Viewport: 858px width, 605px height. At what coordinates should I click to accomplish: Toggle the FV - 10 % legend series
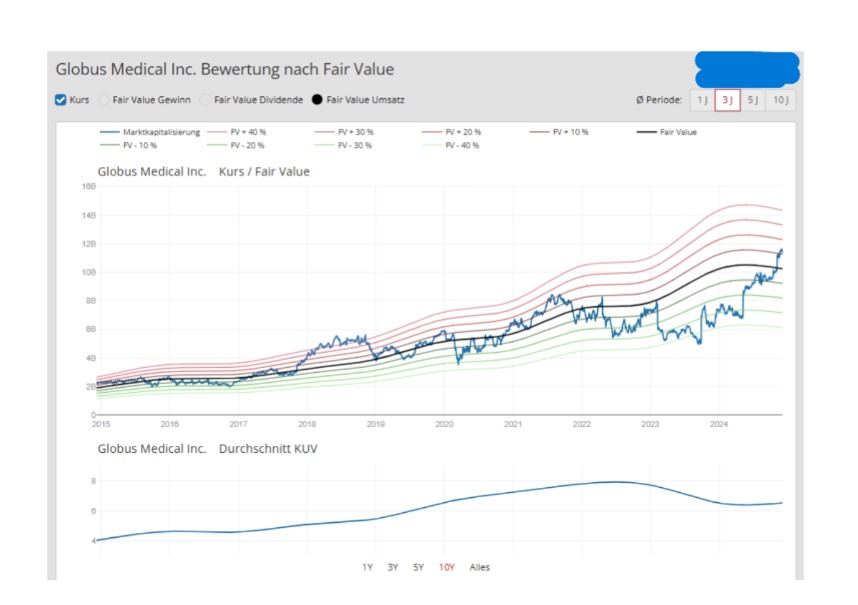point(129,145)
